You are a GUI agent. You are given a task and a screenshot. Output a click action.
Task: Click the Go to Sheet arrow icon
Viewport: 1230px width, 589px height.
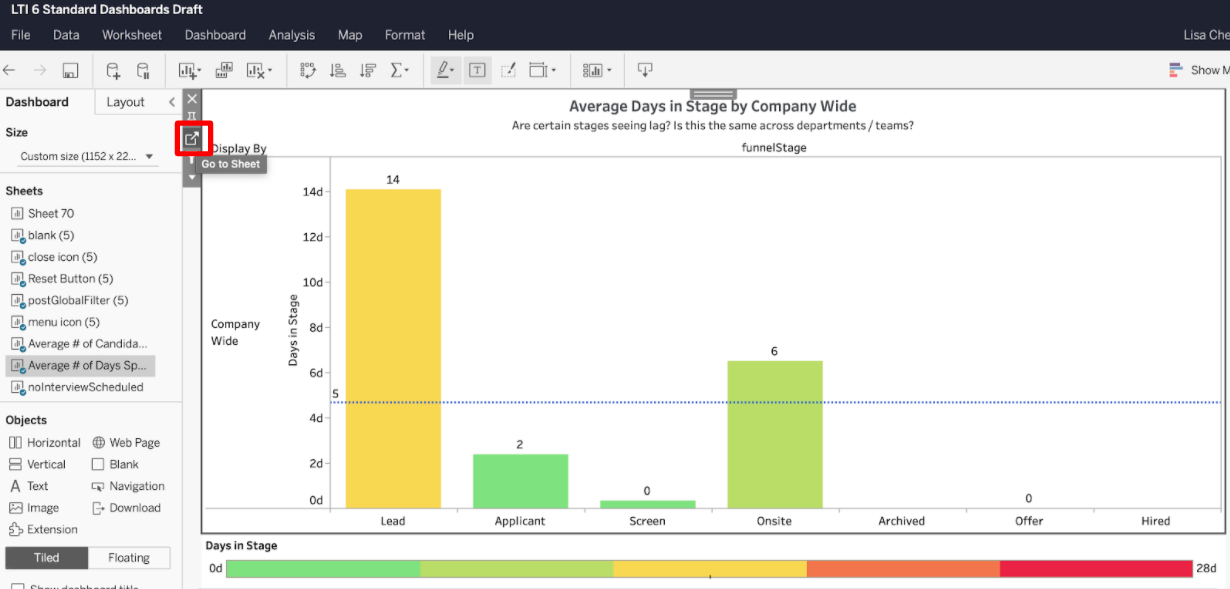191,138
